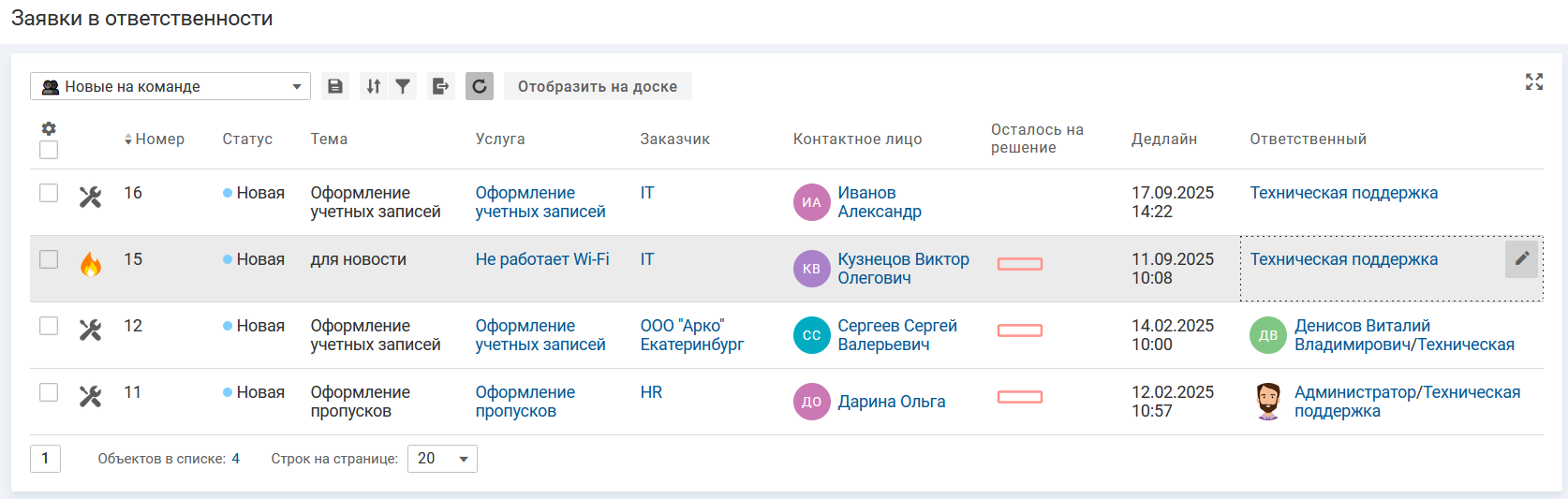Click the export list icon
This screenshot has width=1568, height=499.
pyautogui.click(x=440, y=86)
